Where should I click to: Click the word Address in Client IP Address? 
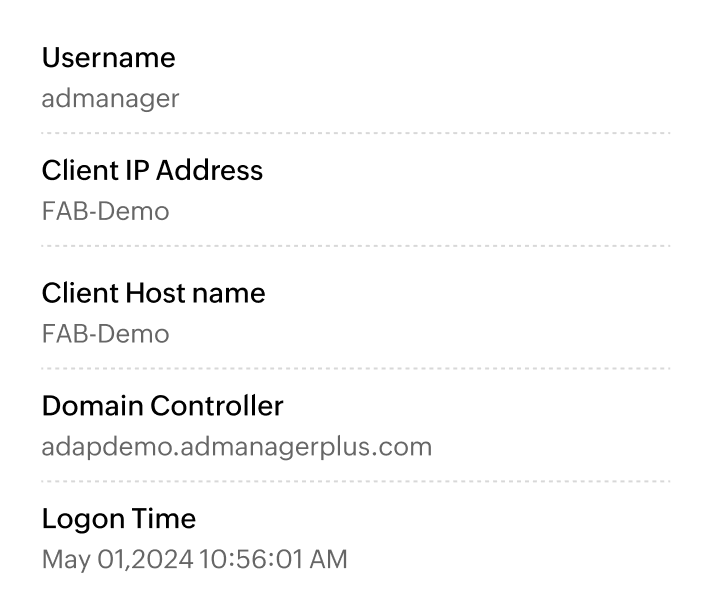coord(216,171)
